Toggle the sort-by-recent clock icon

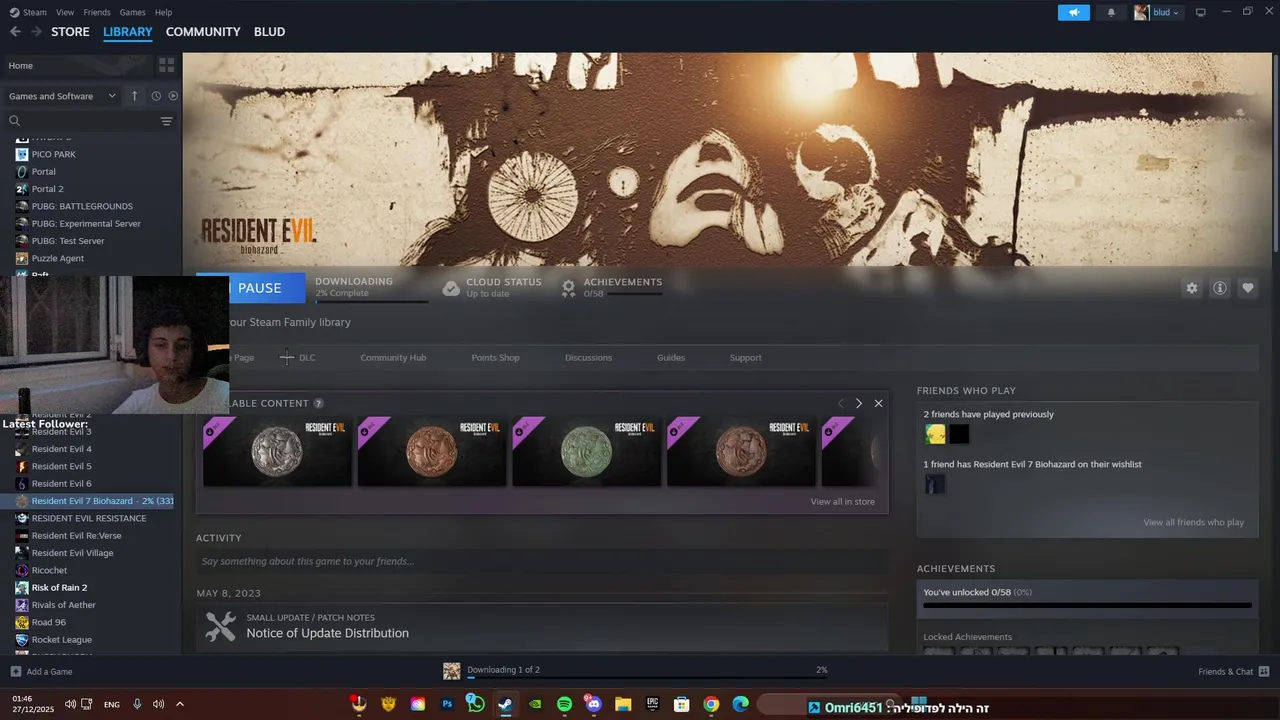[156, 96]
